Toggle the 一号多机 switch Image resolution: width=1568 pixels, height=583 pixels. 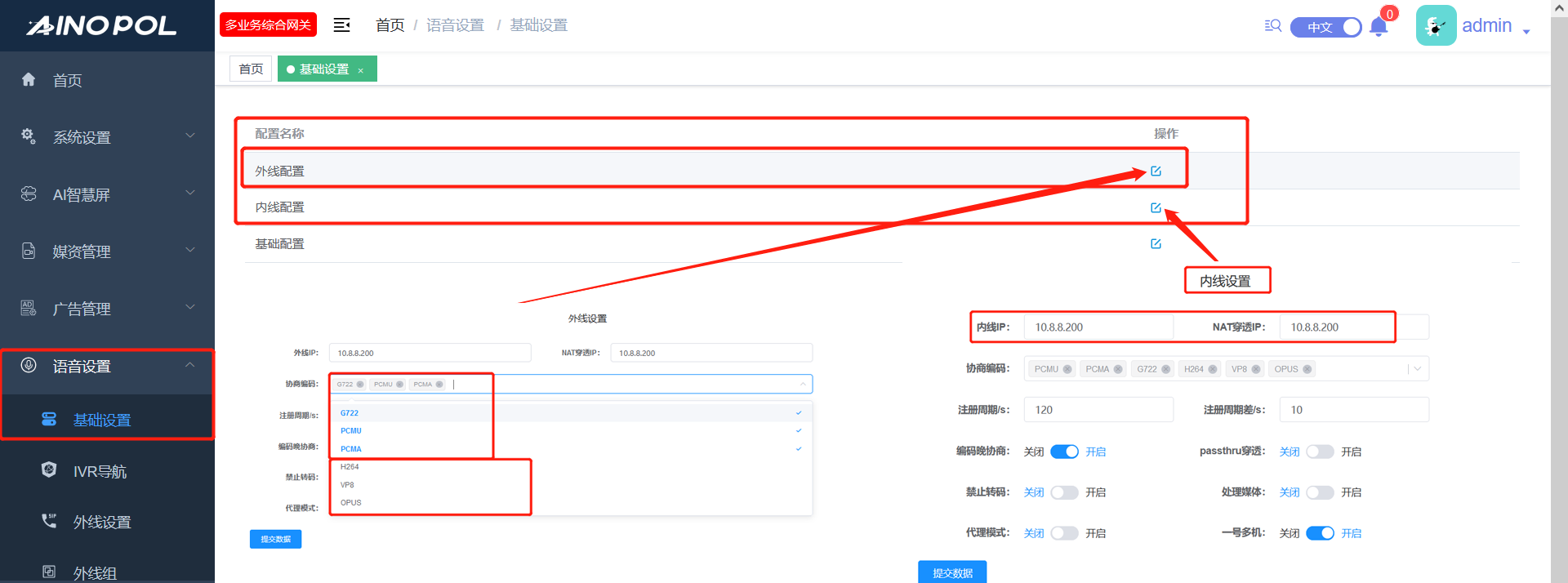1320,533
